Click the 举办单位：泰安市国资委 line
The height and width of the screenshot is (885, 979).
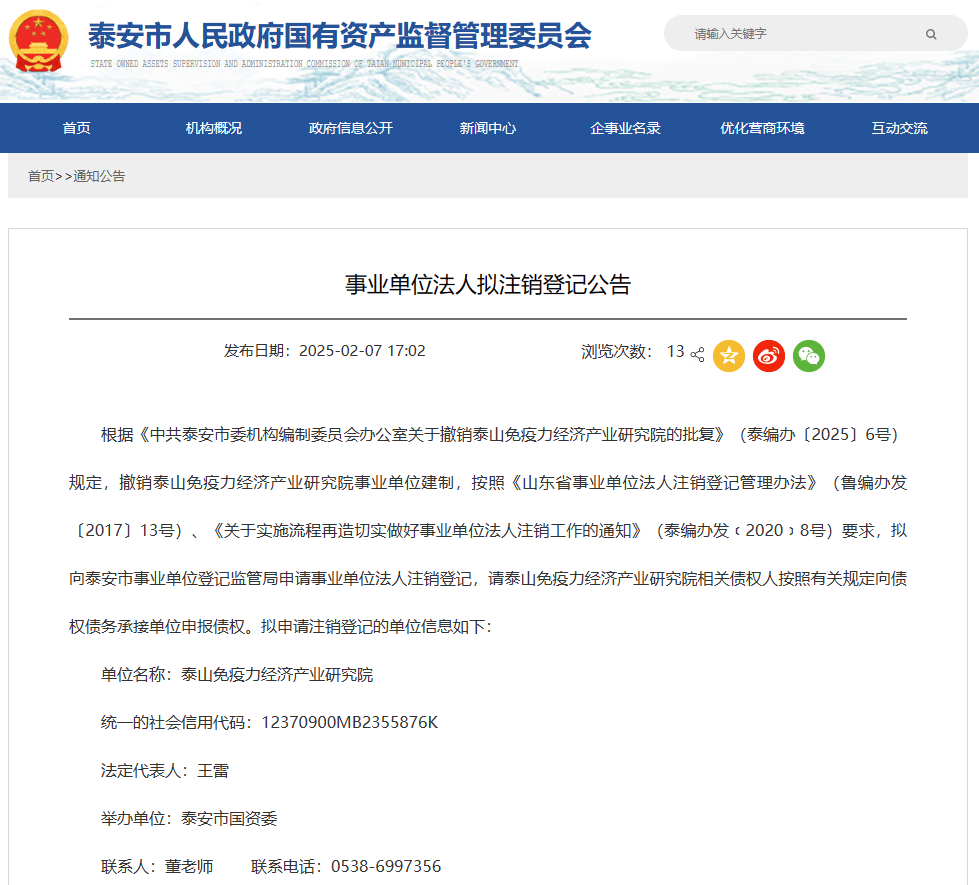[x=189, y=819]
